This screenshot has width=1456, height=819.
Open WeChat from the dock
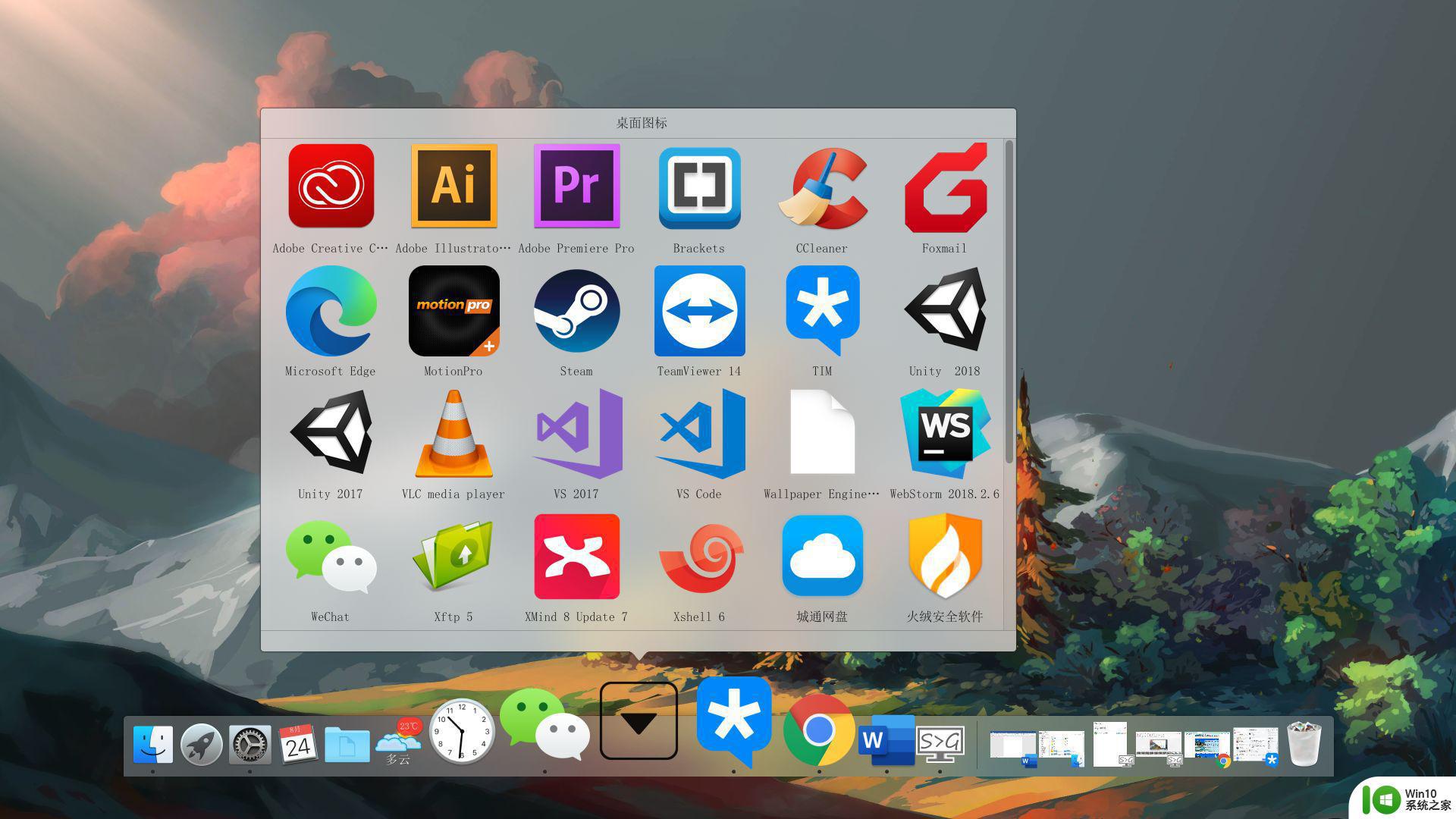click(x=544, y=724)
